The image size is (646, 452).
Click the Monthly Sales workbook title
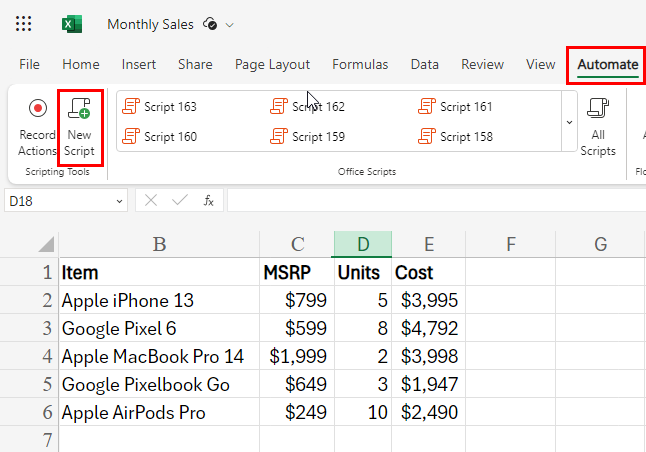(x=150, y=24)
